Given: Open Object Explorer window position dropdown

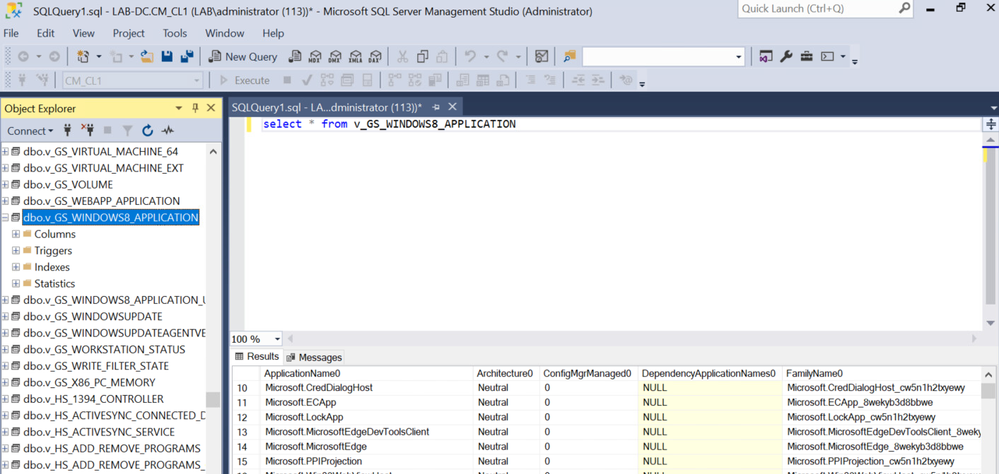Looking at the screenshot, I should click(x=180, y=108).
